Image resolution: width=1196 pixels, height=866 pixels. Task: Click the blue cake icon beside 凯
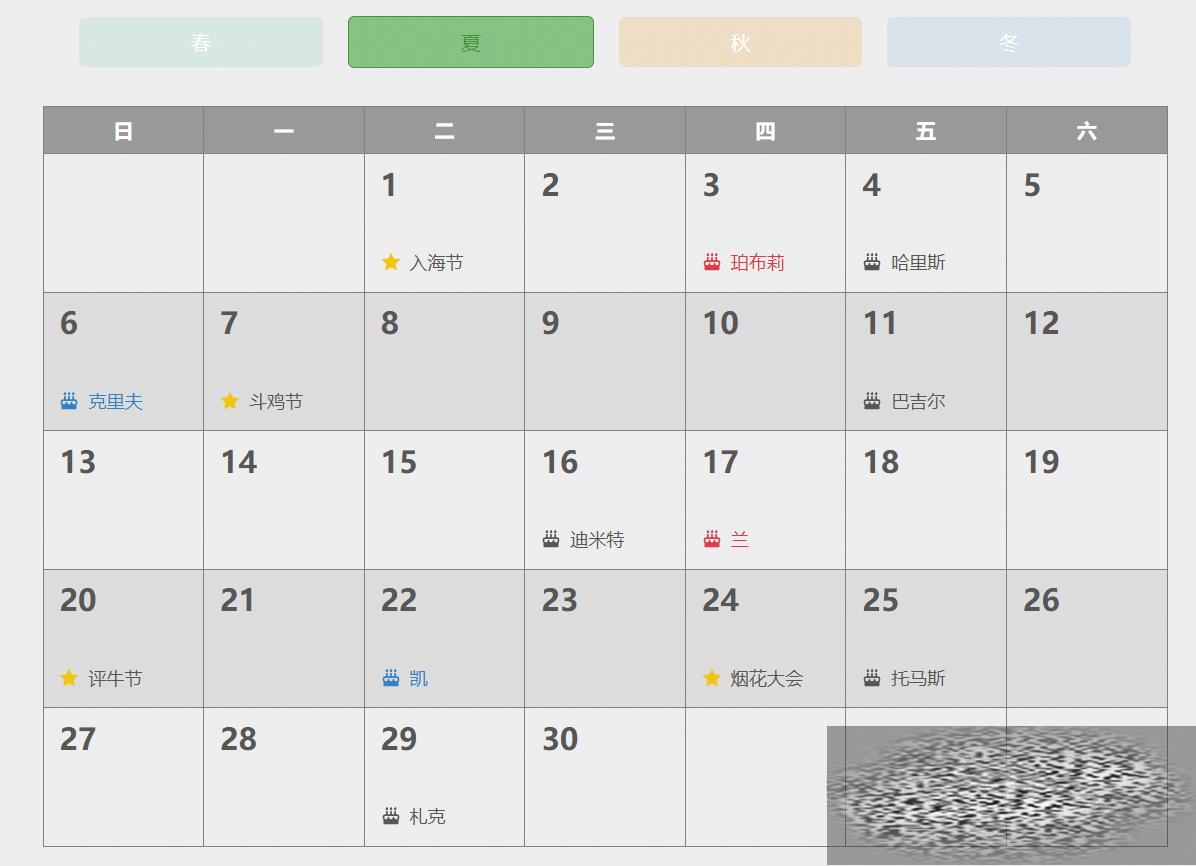[x=391, y=678]
